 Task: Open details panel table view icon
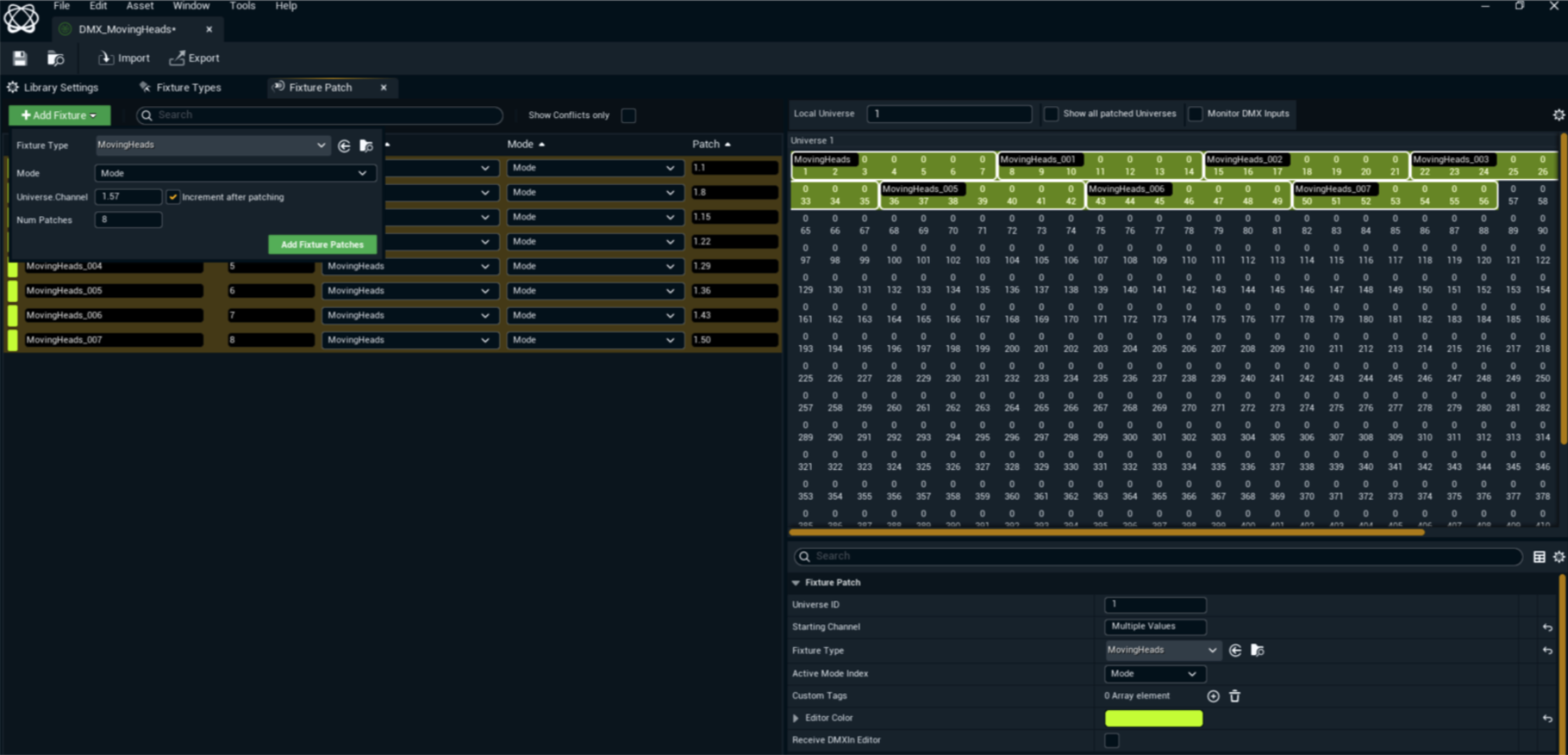point(1539,556)
